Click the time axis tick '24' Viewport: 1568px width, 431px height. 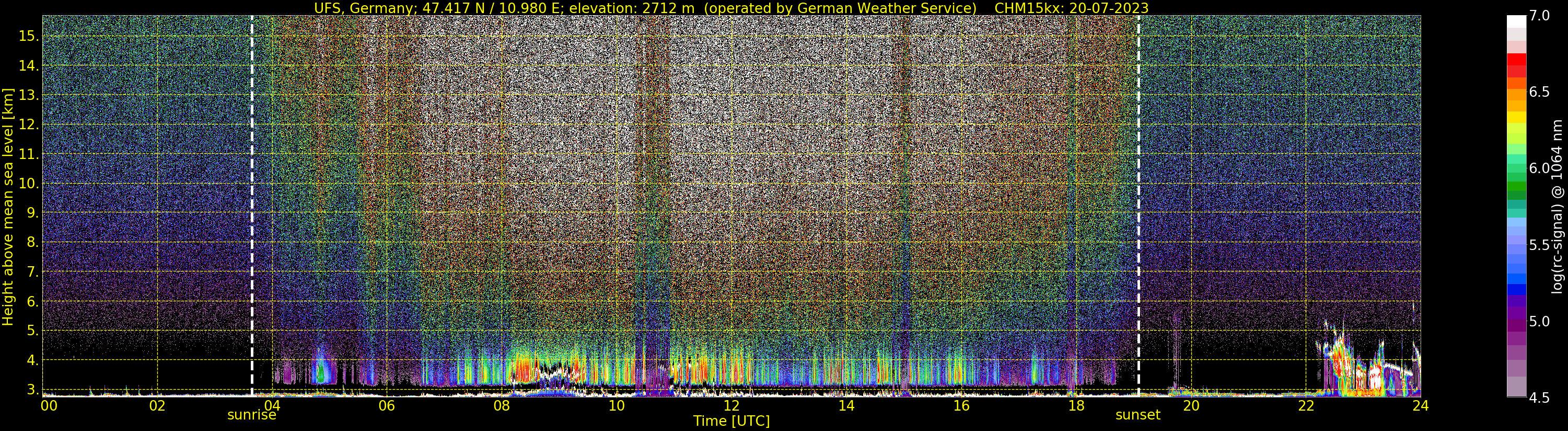click(x=1421, y=405)
